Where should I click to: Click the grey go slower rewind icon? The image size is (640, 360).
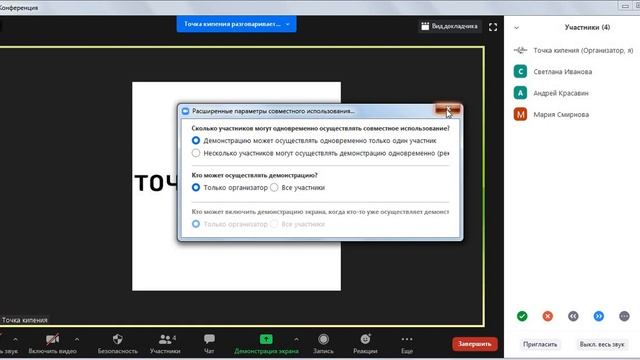pyautogui.click(x=573, y=316)
